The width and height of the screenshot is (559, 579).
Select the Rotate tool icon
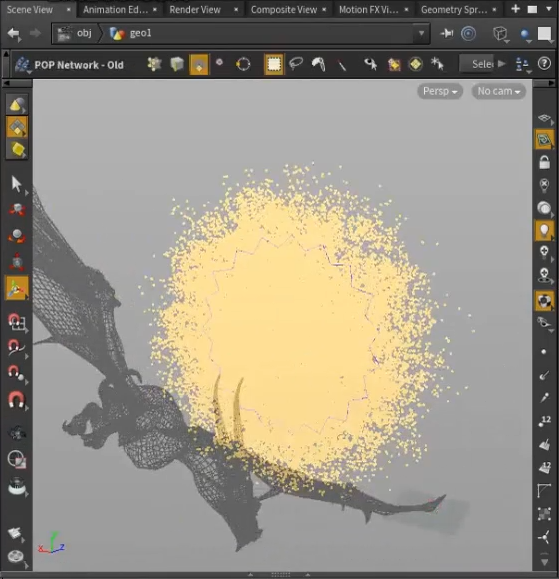pos(17,236)
